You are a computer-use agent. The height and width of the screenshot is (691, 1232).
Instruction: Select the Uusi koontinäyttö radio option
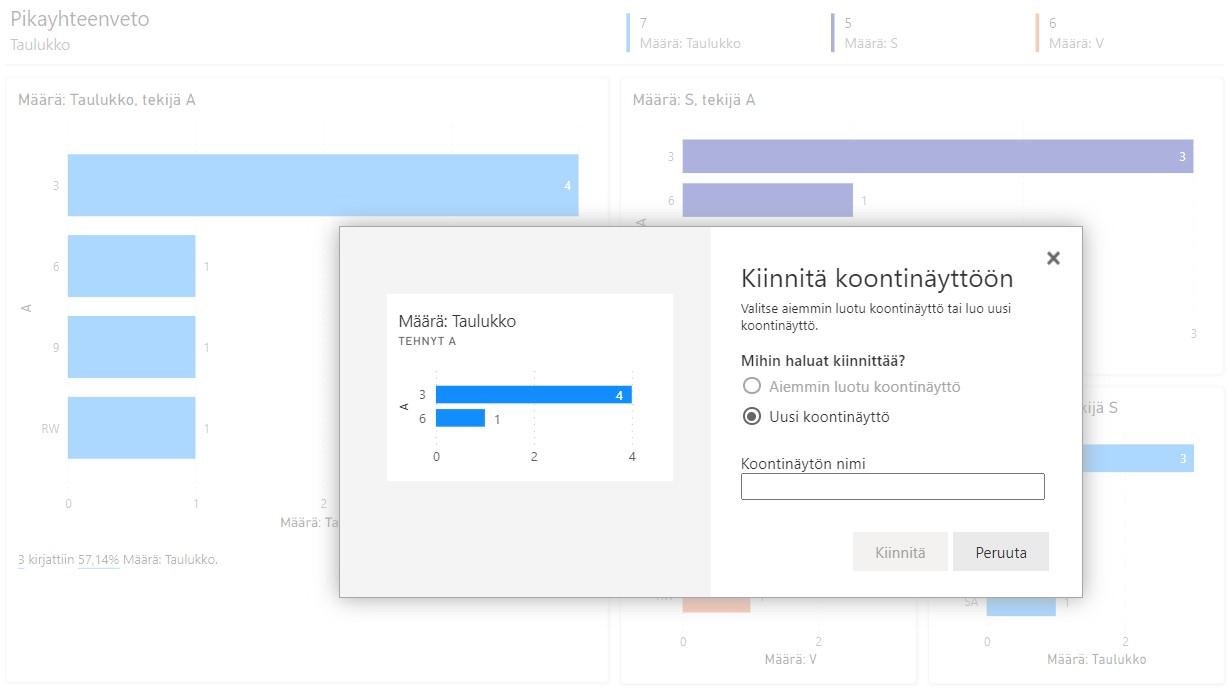coord(752,417)
